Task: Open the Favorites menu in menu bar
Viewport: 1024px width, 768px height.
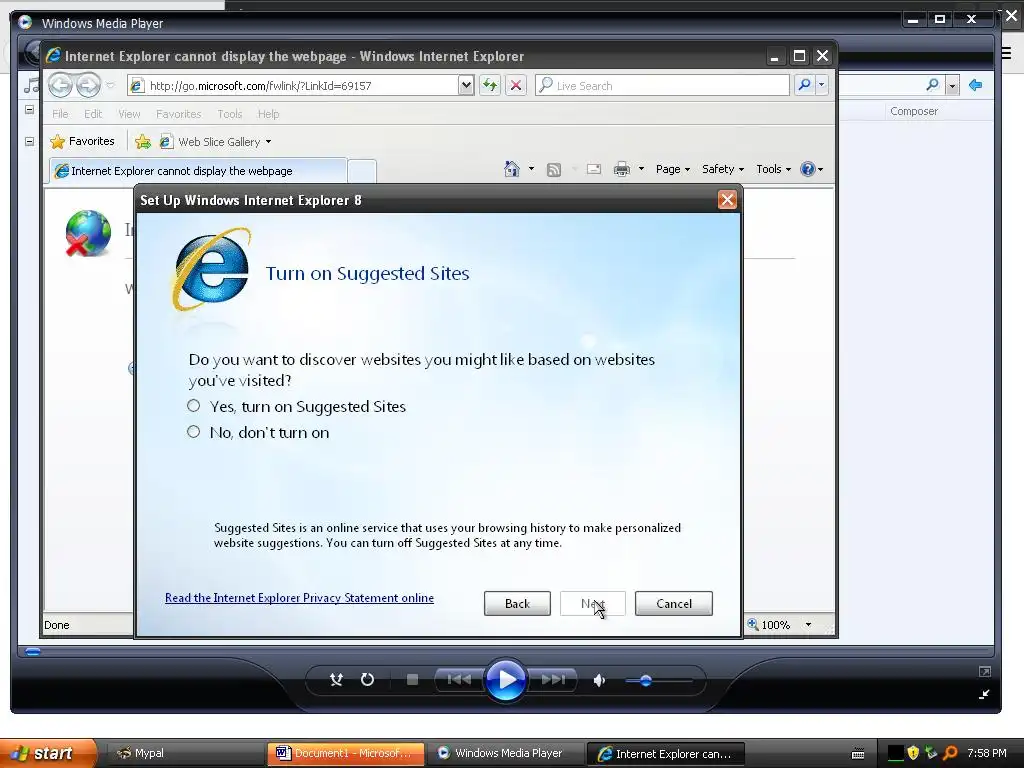Action: (178, 114)
